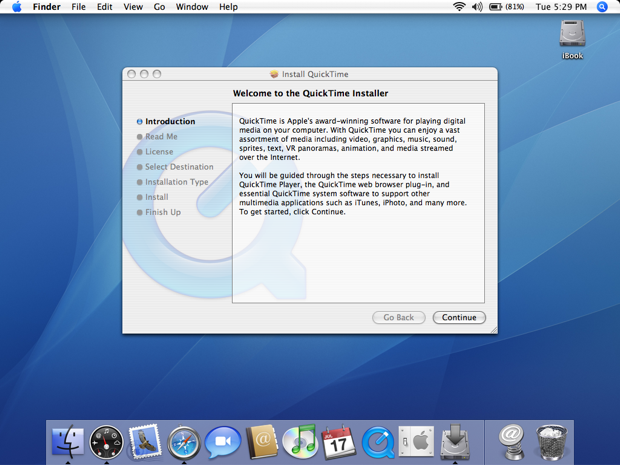The width and height of the screenshot is (620, 465).
Task: Select the iBook hard drive icon
Action: pos(572,34)
